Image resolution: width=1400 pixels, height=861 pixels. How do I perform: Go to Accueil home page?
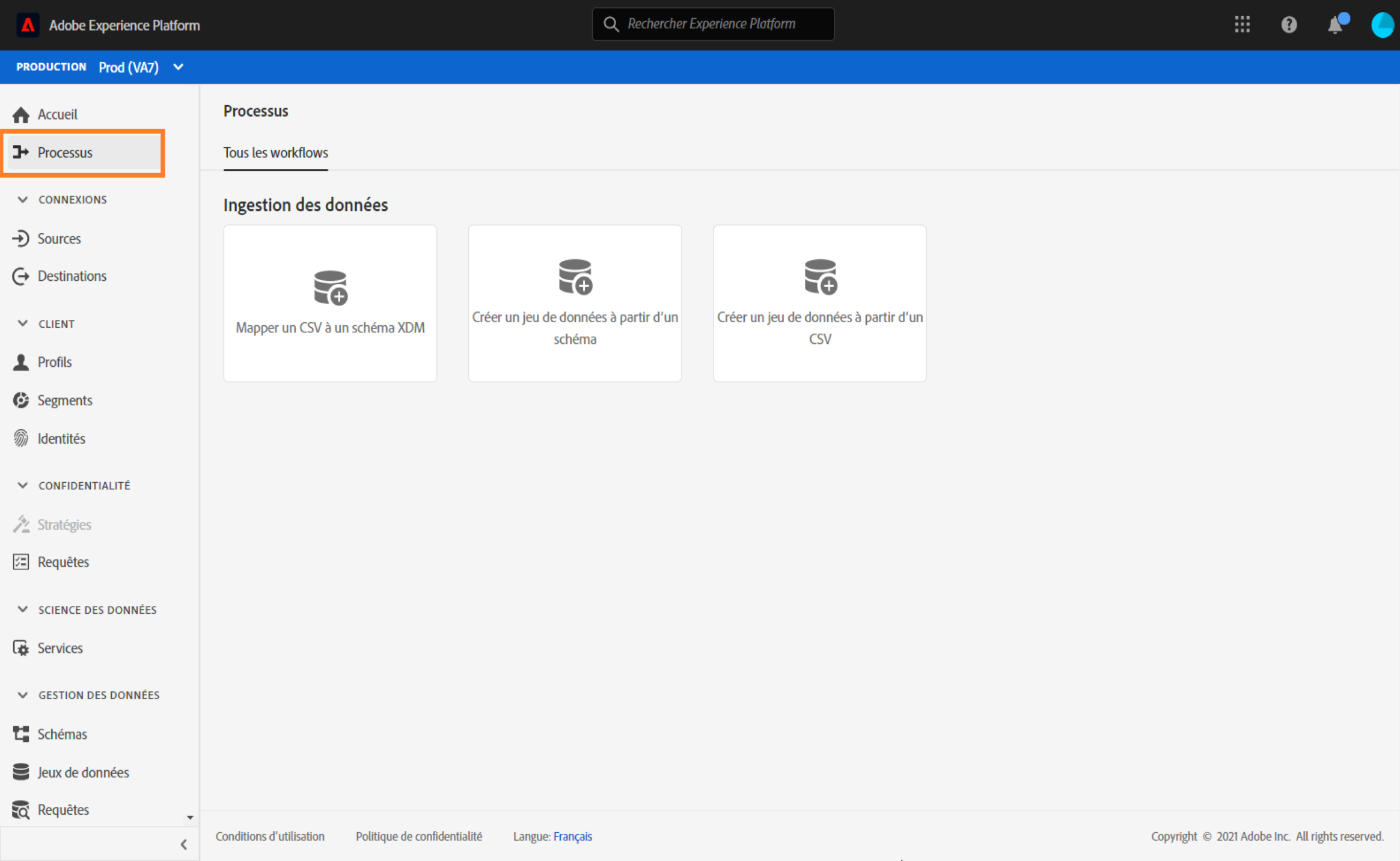pos(57,114)
